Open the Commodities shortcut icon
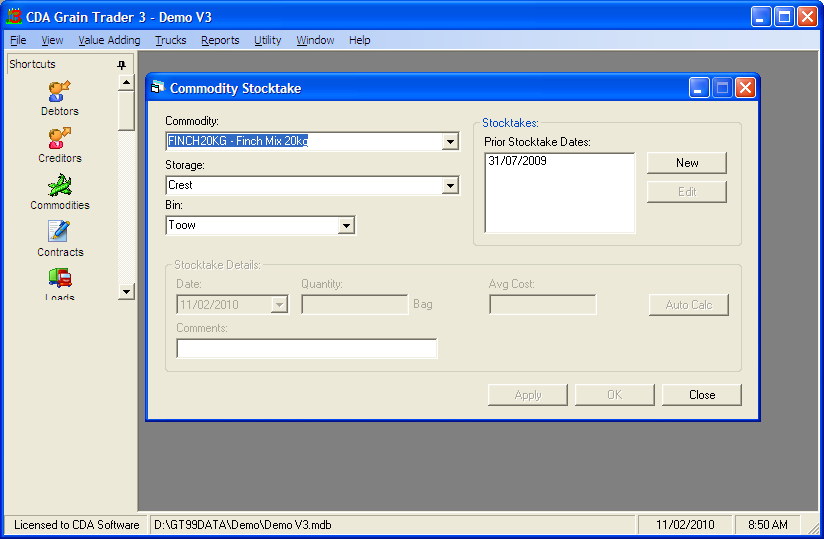Screen dimensions: 824x539 (x=59, y=186)
